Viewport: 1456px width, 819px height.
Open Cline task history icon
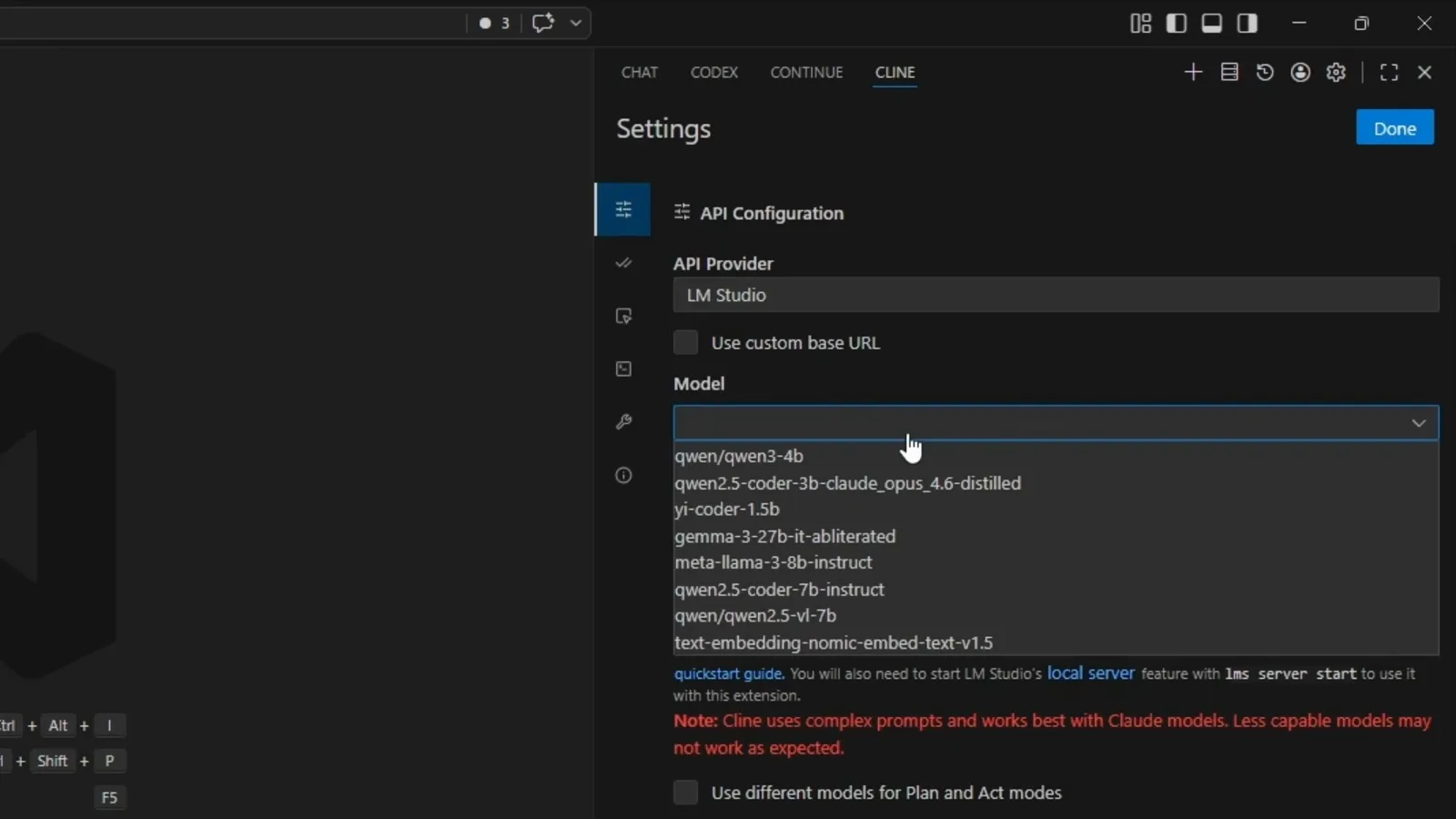(x=1265, y=72)
